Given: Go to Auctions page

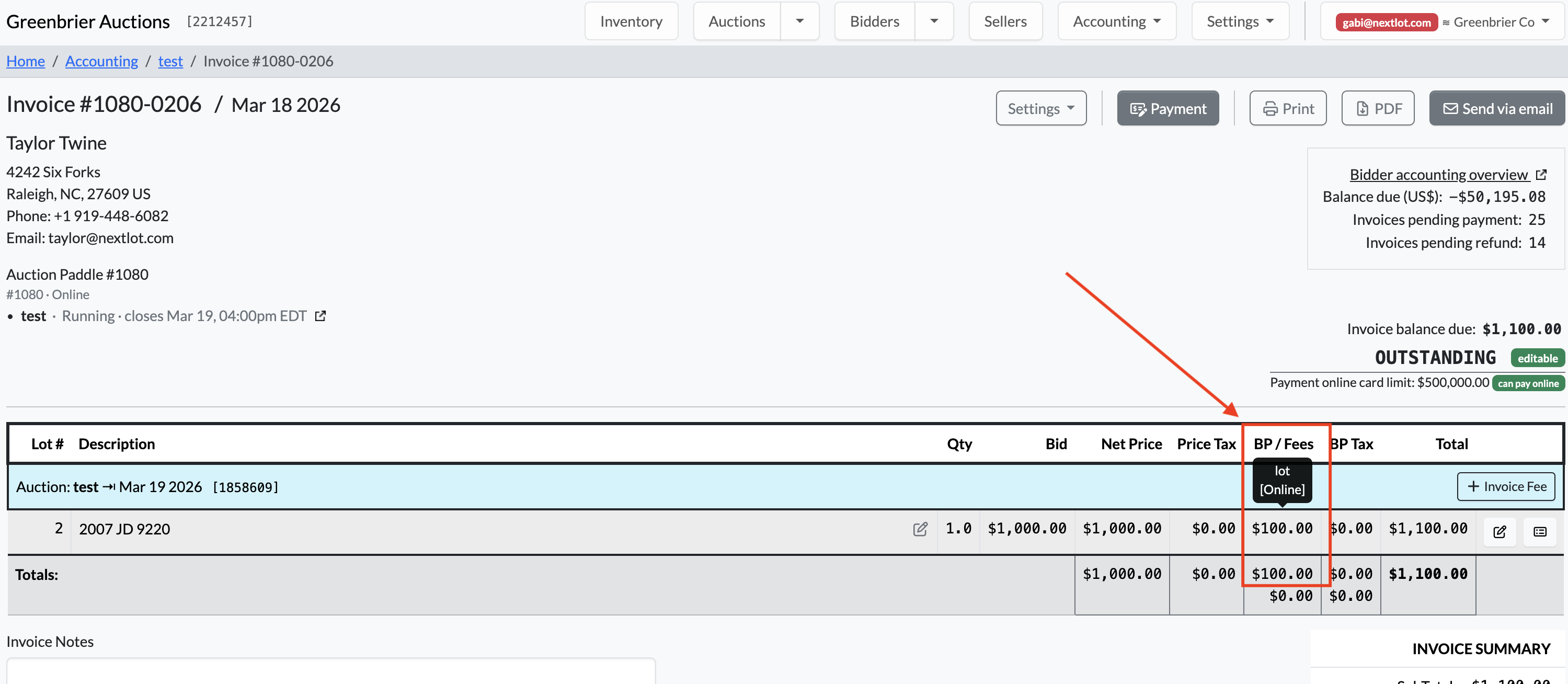Looking at the screenshot, I should [737, 21].
